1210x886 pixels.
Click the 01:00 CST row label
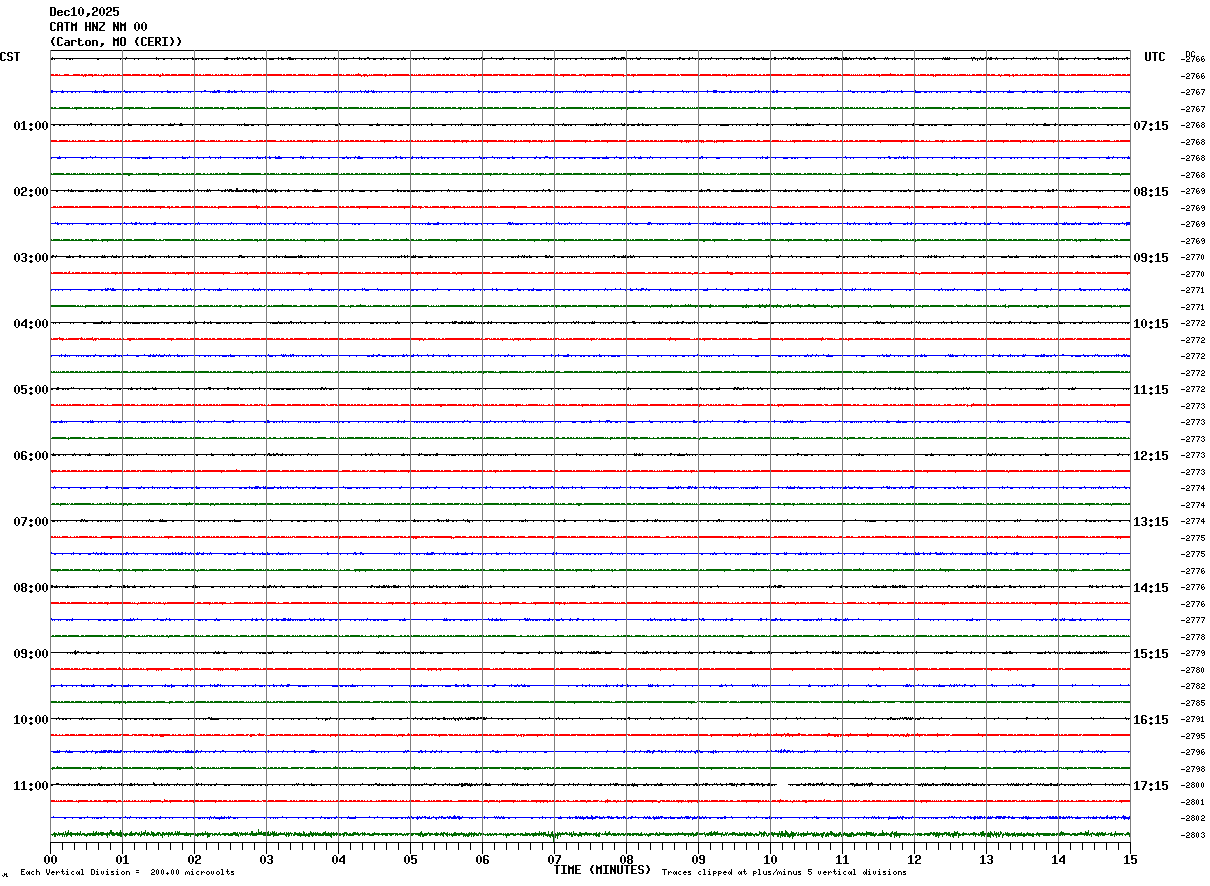[31, 126]
